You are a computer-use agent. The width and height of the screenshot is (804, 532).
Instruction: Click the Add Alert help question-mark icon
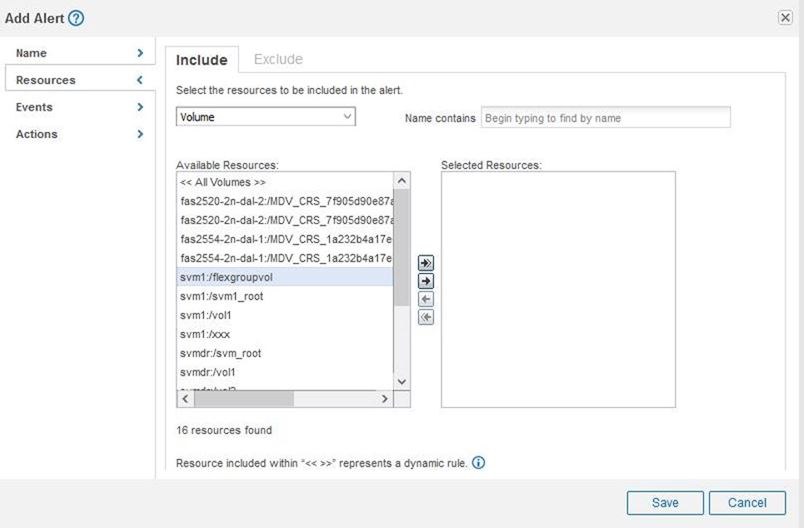[76, 18]
